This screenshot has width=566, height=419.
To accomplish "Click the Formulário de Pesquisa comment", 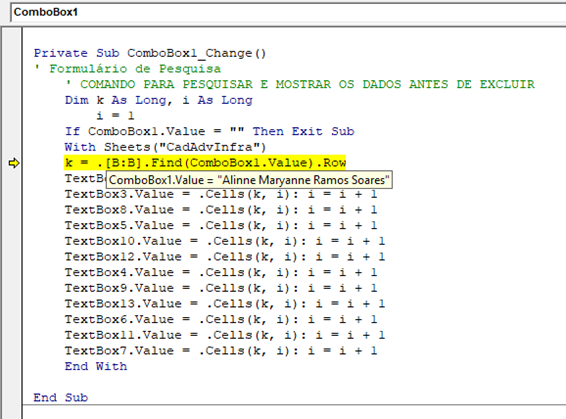I will [127, 69].
